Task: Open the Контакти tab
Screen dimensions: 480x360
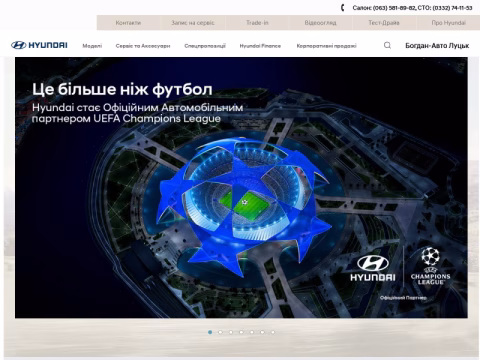Action: (128, 23)
